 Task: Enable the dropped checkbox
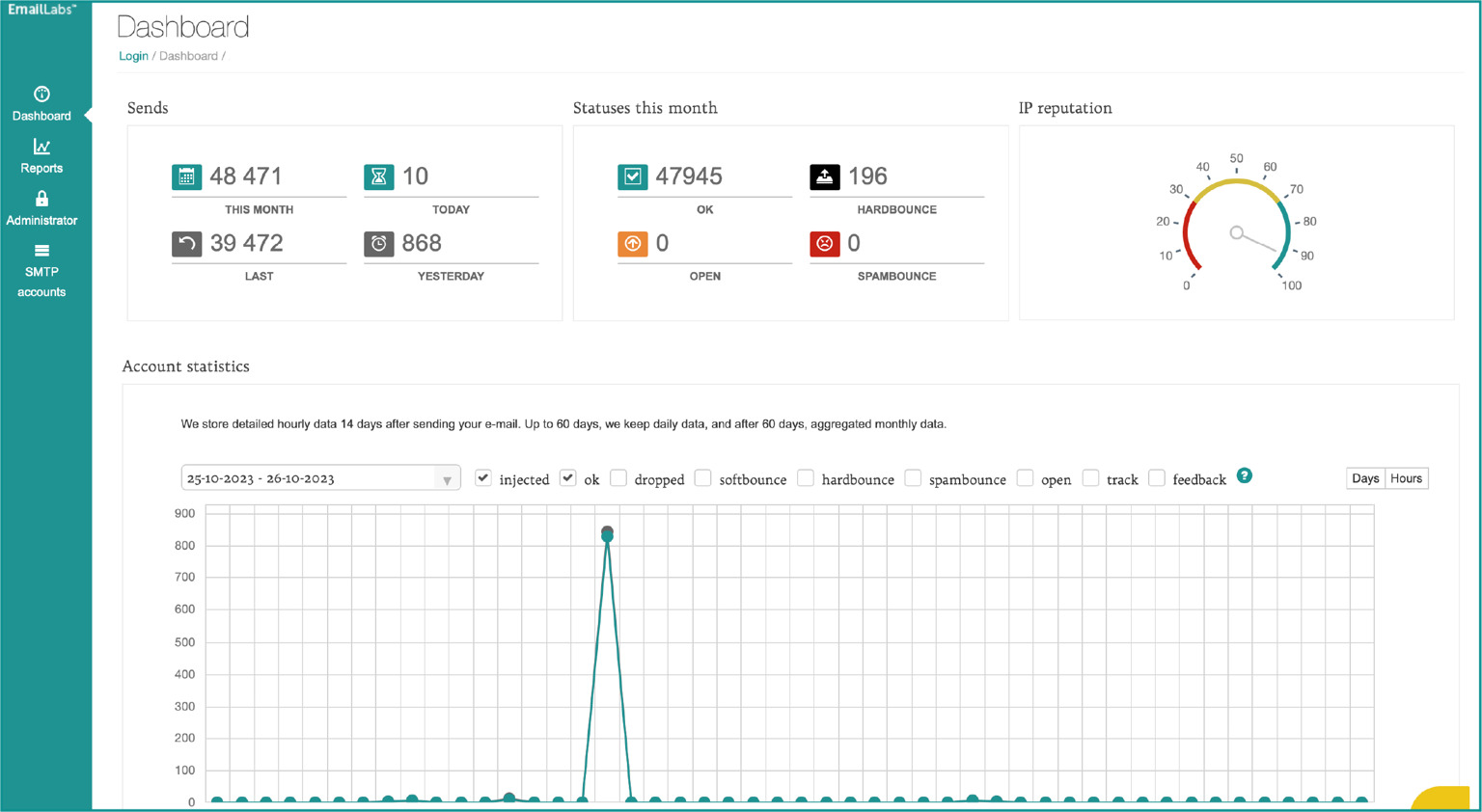click(618, 477)
